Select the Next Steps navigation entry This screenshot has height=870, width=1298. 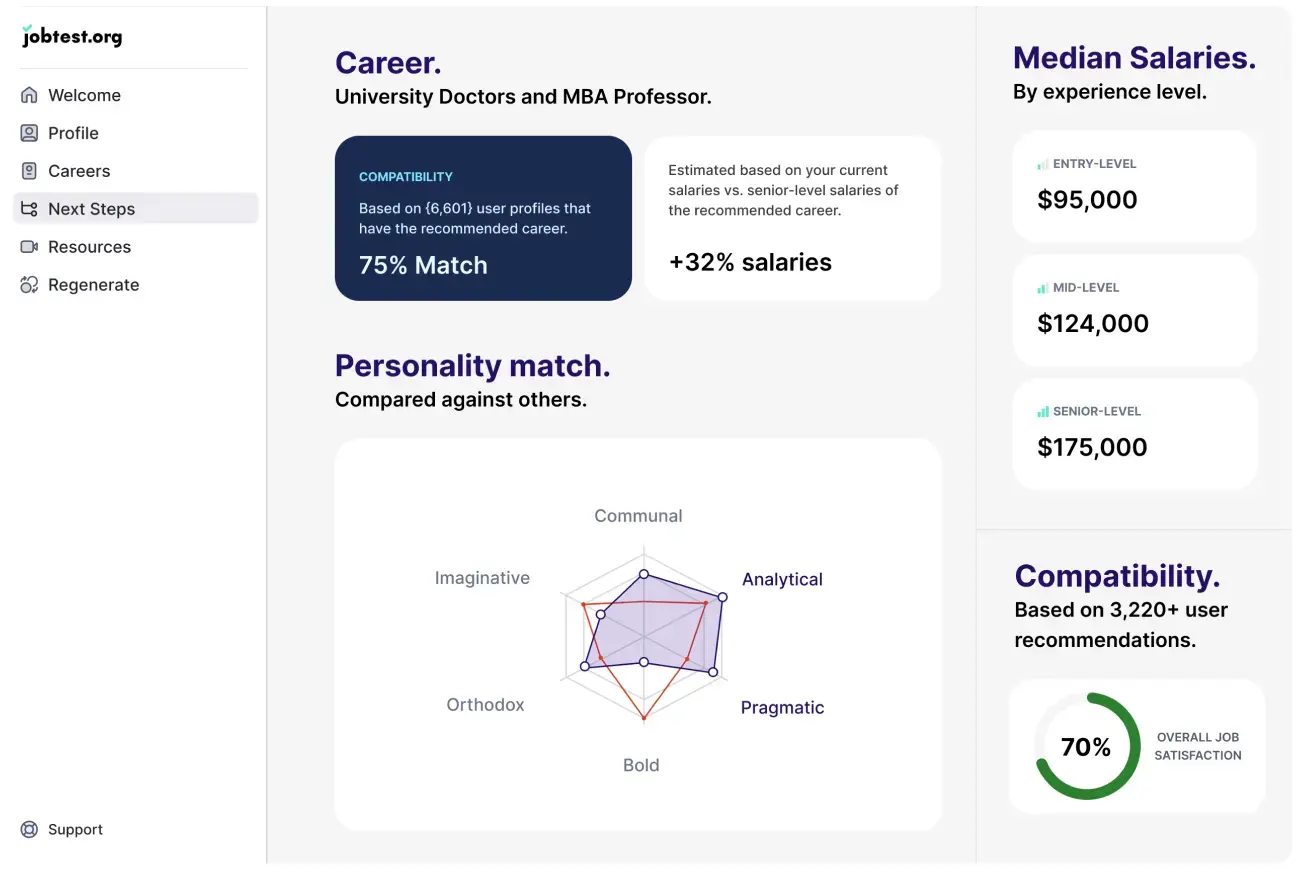pyautogui.click(x=92, y=208)
